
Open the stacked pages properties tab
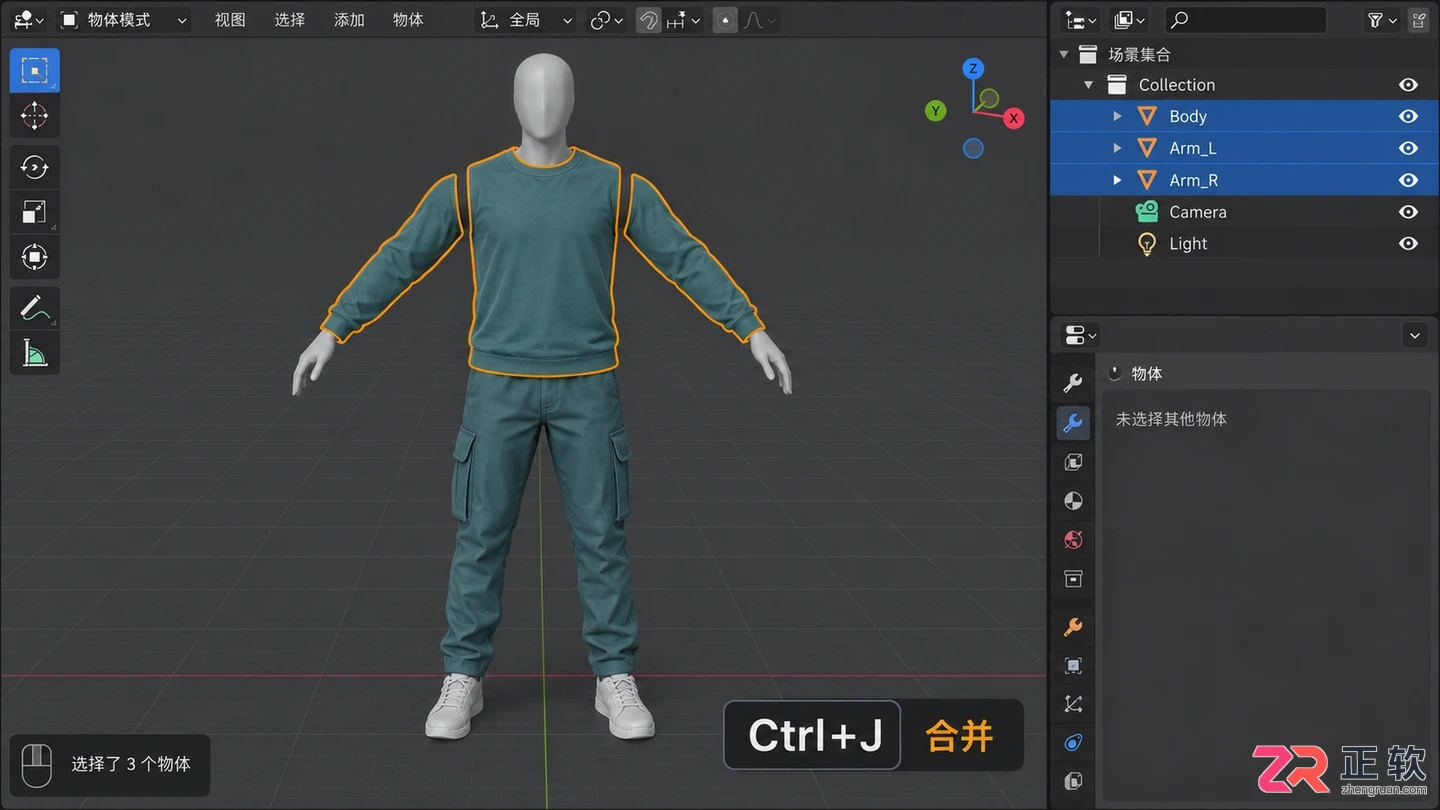(x=1073, y=781)
